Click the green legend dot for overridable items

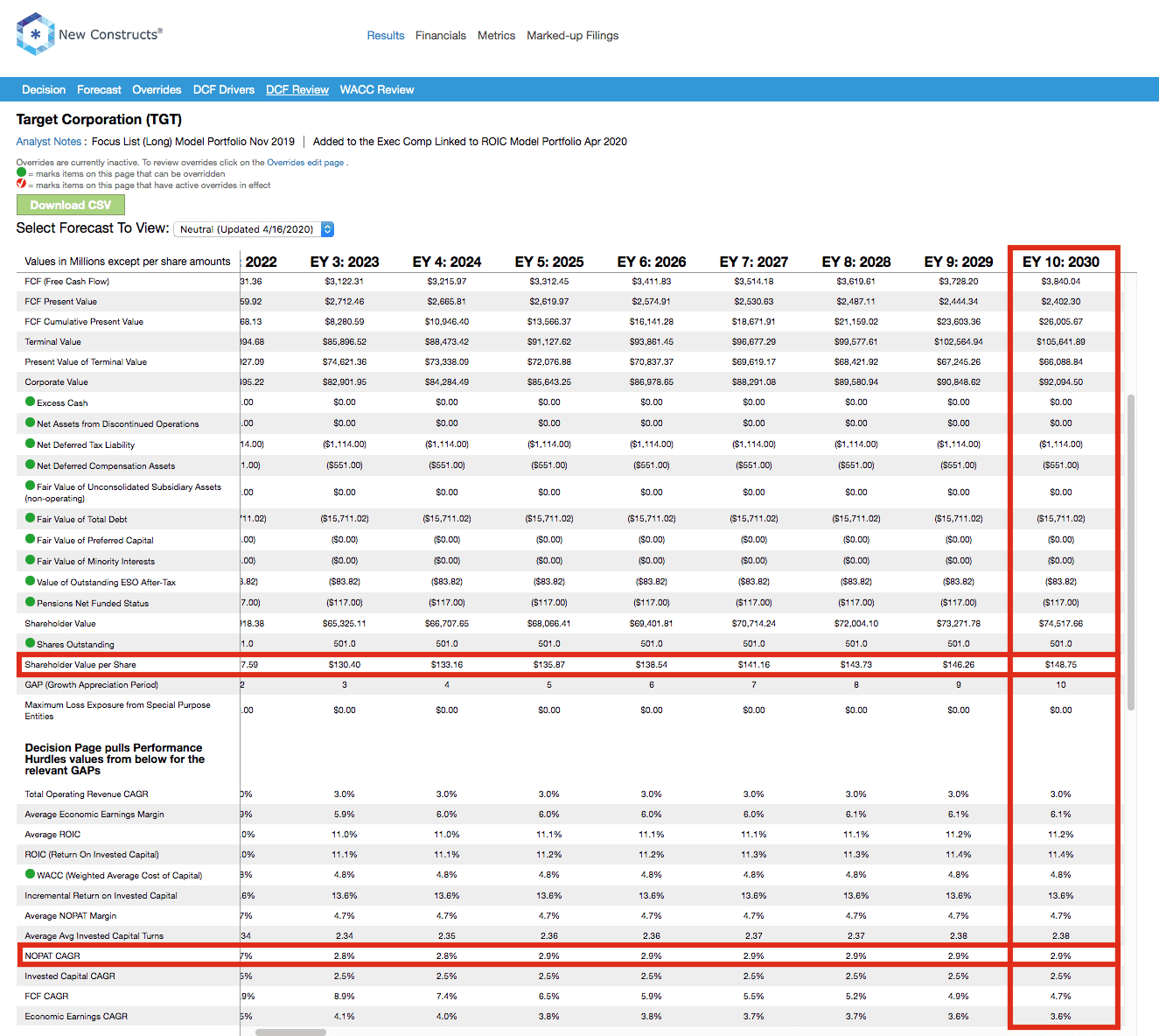[21, 172]
